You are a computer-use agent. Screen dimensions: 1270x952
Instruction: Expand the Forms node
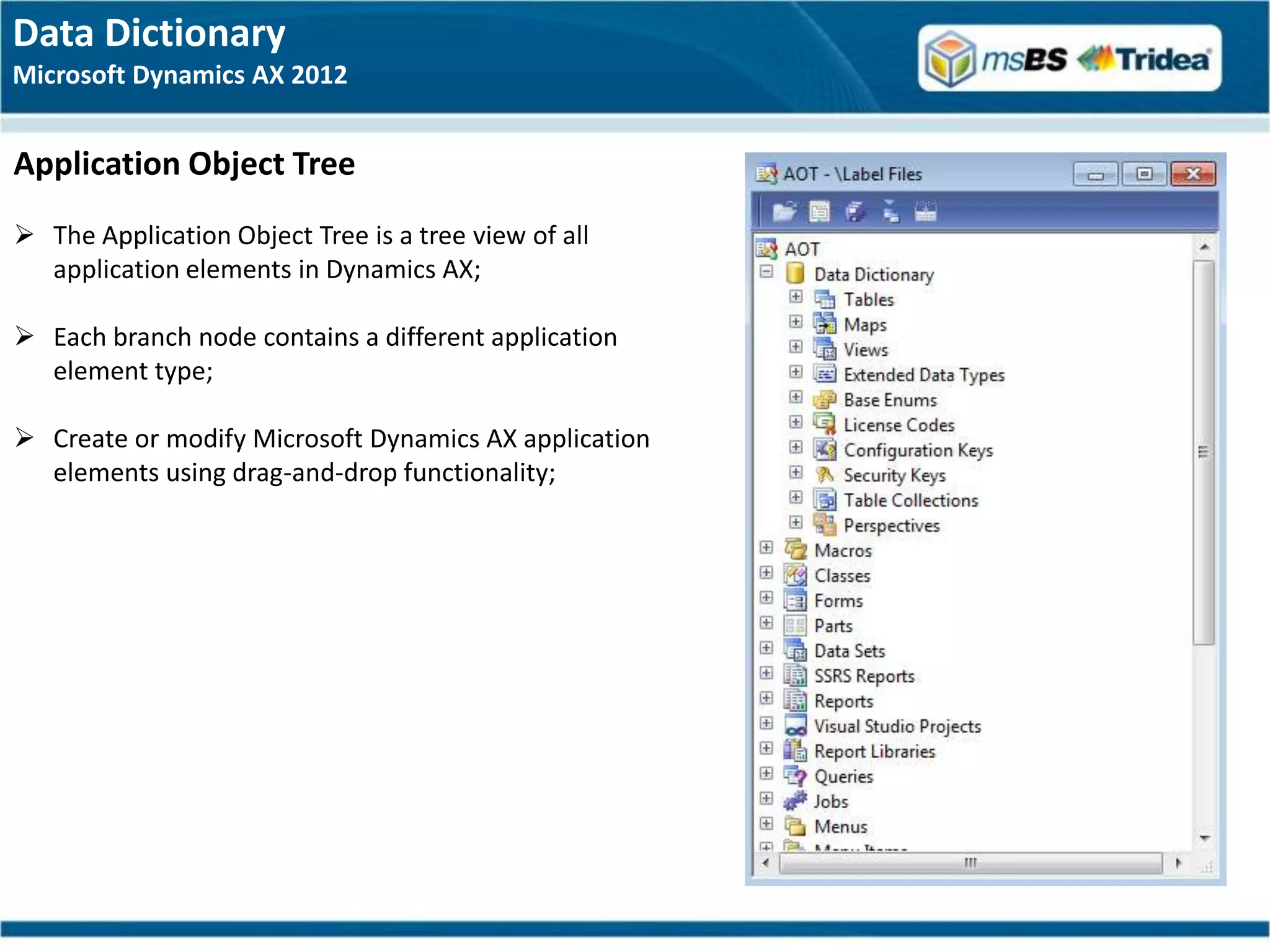[766, 597]
